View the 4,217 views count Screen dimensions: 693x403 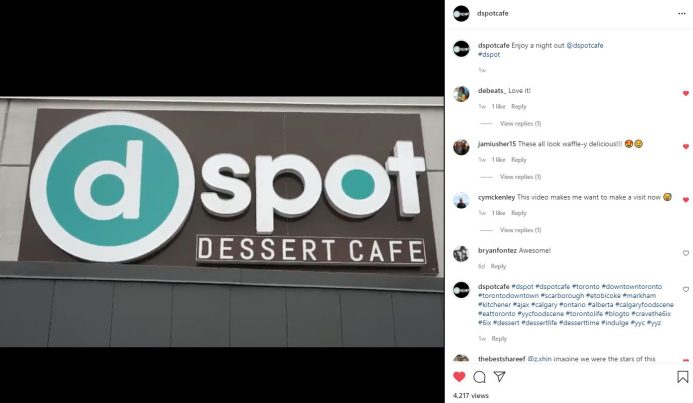pyautogui.click(x=471, y=395)
